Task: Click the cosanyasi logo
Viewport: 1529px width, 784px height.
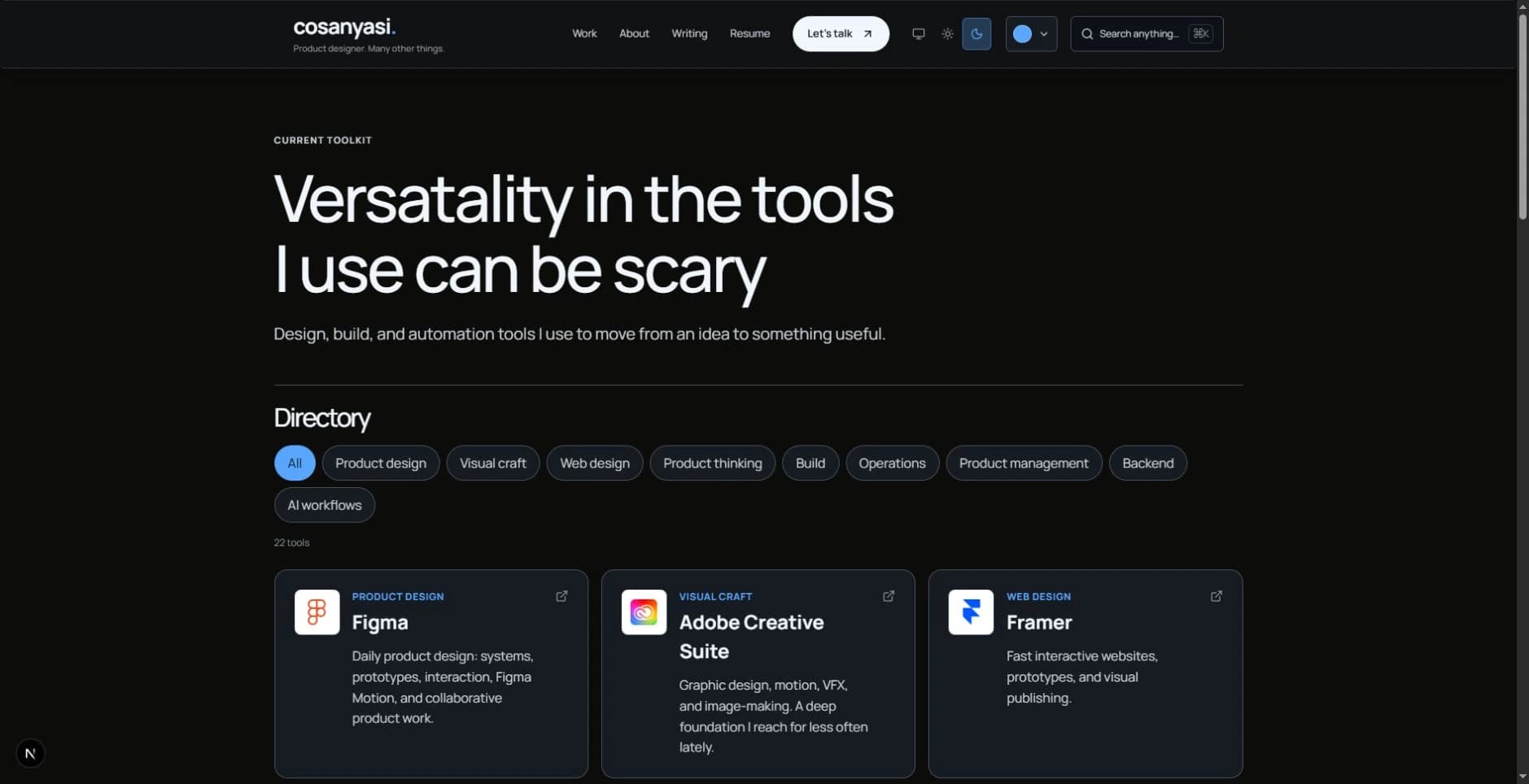Action: [x=344, y=27]
